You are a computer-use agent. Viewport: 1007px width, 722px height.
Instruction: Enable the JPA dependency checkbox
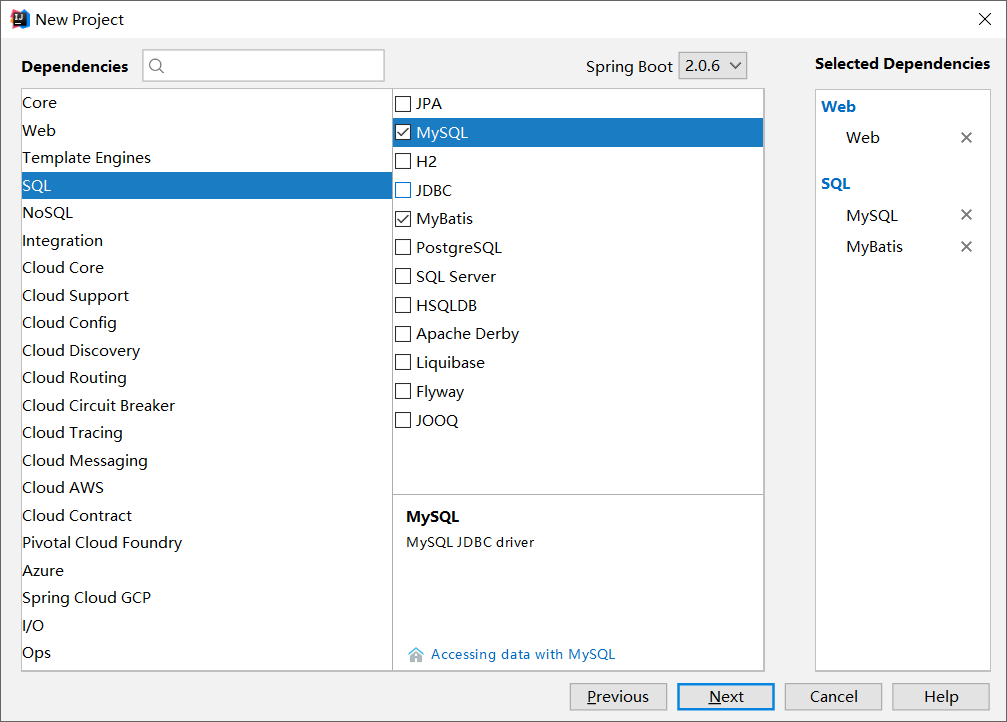(403, 104)
